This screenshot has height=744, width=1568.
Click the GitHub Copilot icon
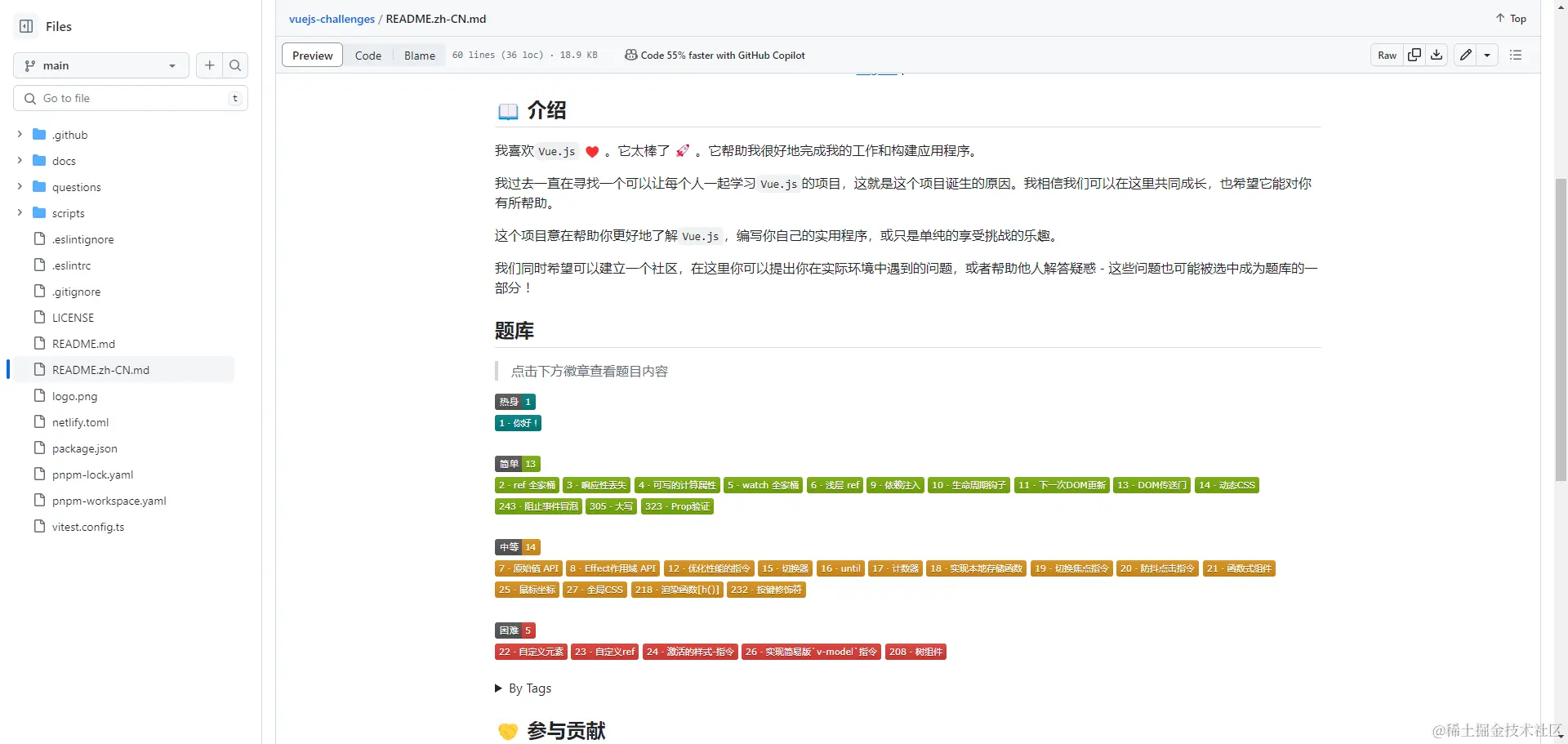pyautogui.click(x=630, y=55)
